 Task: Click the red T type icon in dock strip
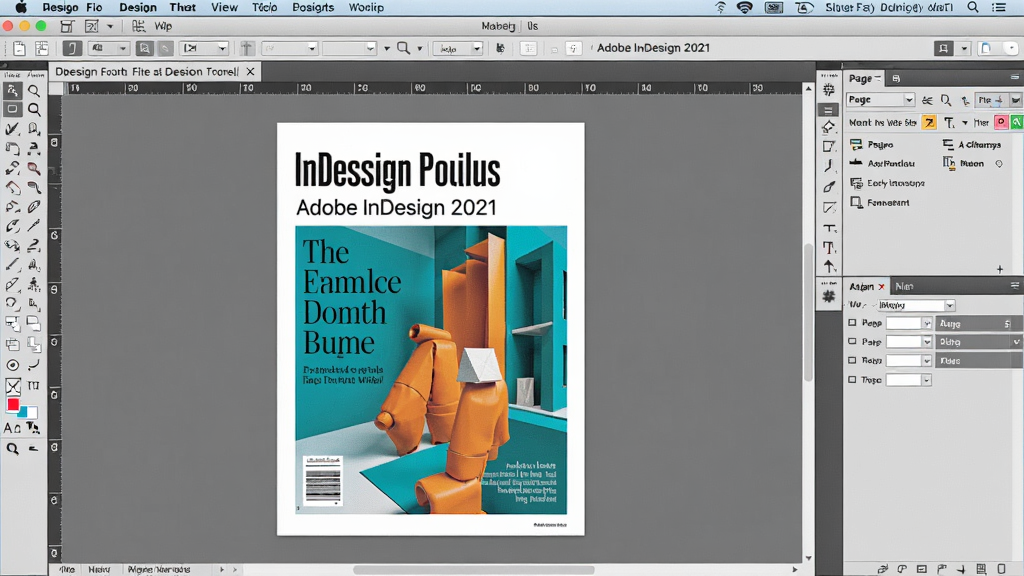(x=829, y=248)
